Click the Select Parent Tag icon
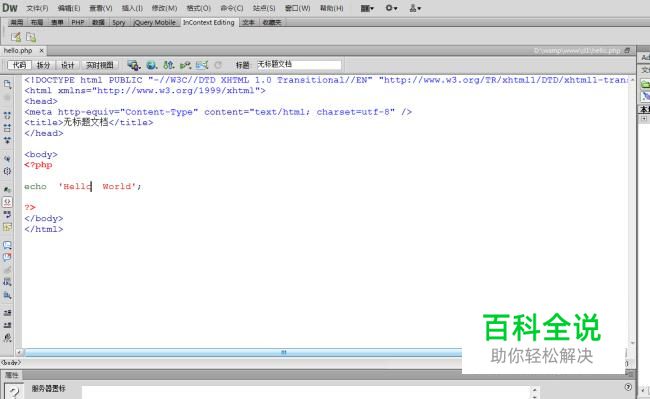 click(x=7, y=159)
